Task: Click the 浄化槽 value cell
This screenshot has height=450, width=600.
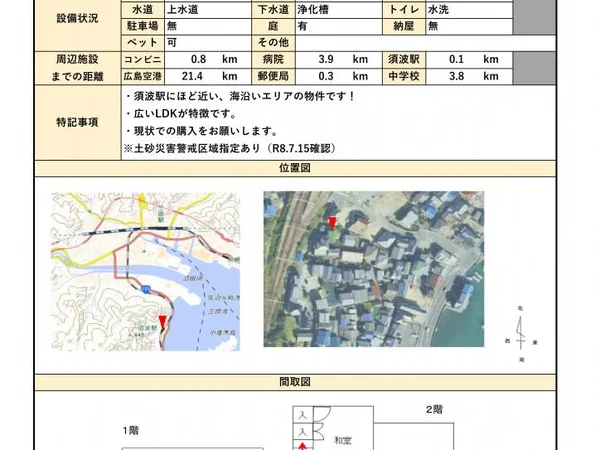Action: 339,10
